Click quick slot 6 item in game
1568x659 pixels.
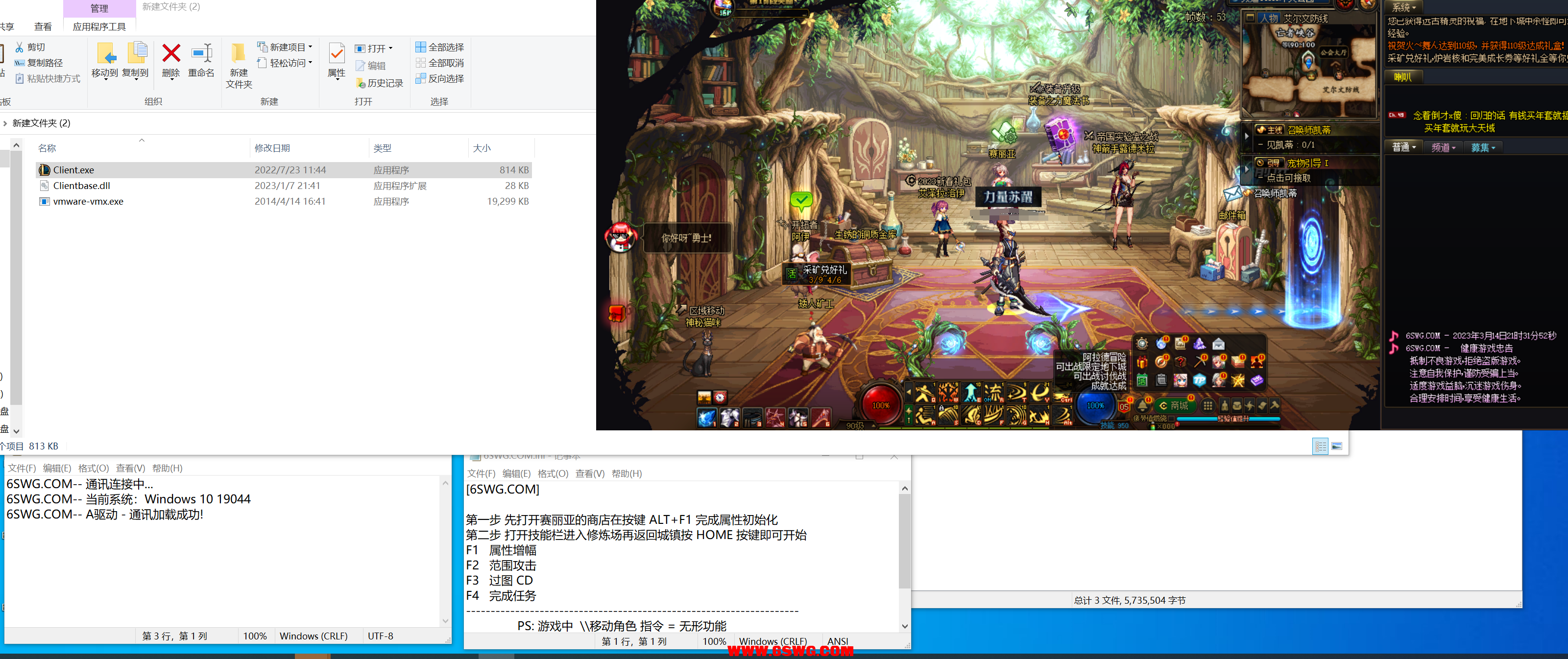(x=821, y=418)
